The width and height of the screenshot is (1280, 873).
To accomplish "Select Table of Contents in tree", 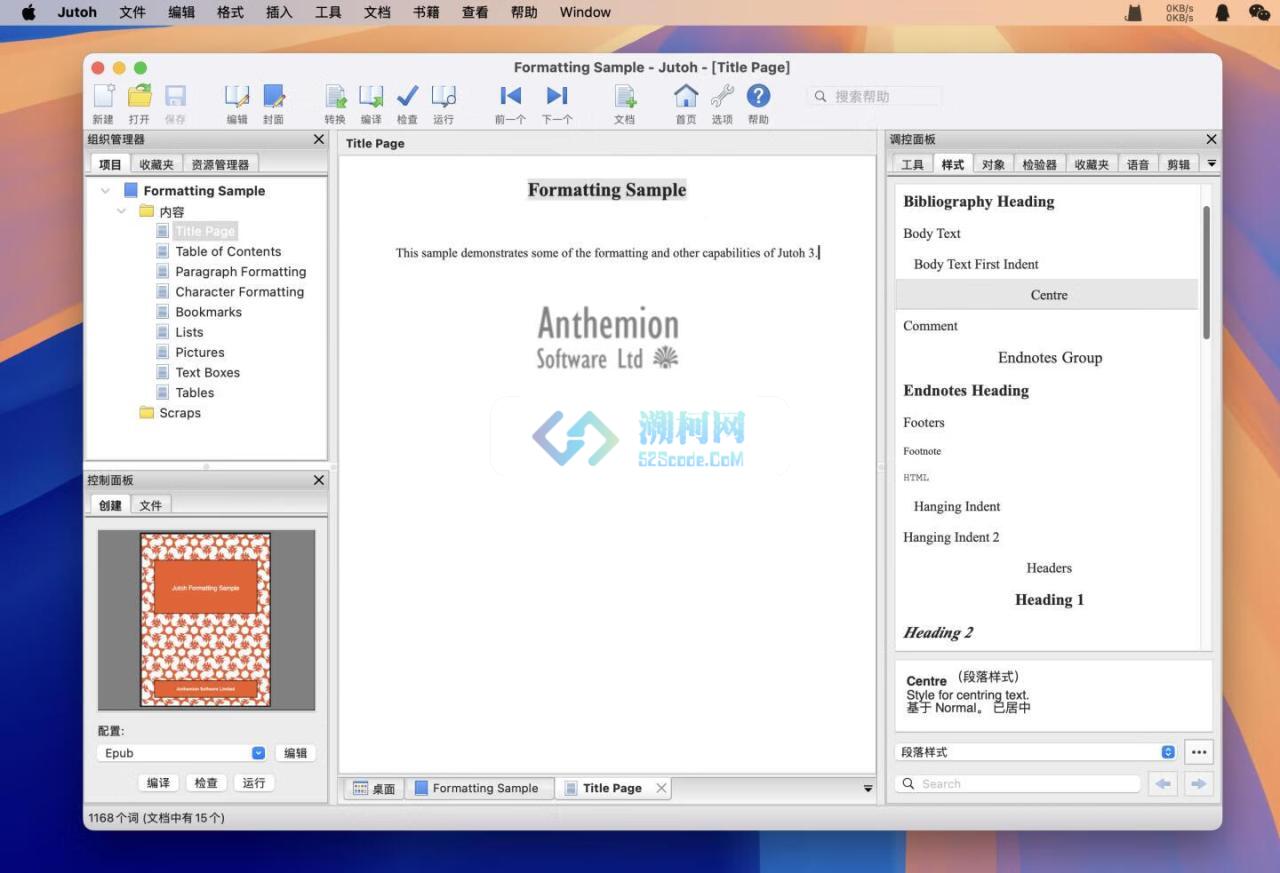I will click(228, 251).
